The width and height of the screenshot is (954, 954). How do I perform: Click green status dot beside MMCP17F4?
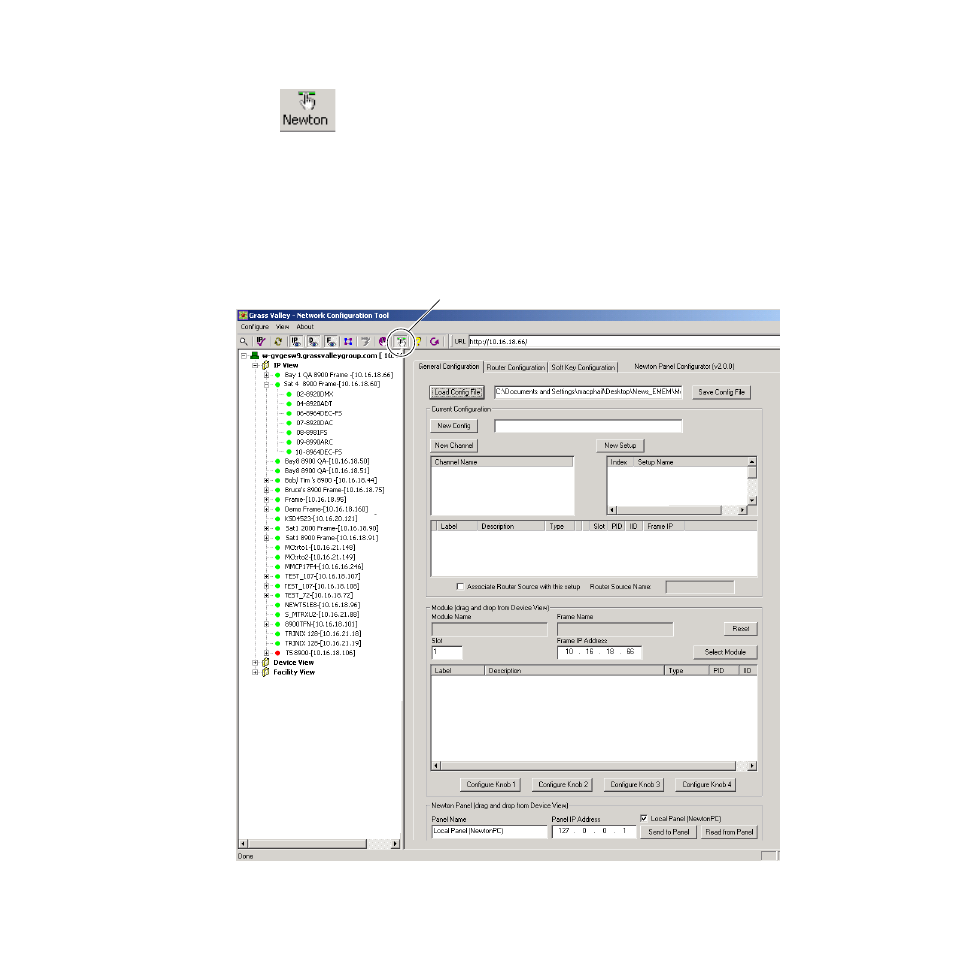tap(278, 567)
